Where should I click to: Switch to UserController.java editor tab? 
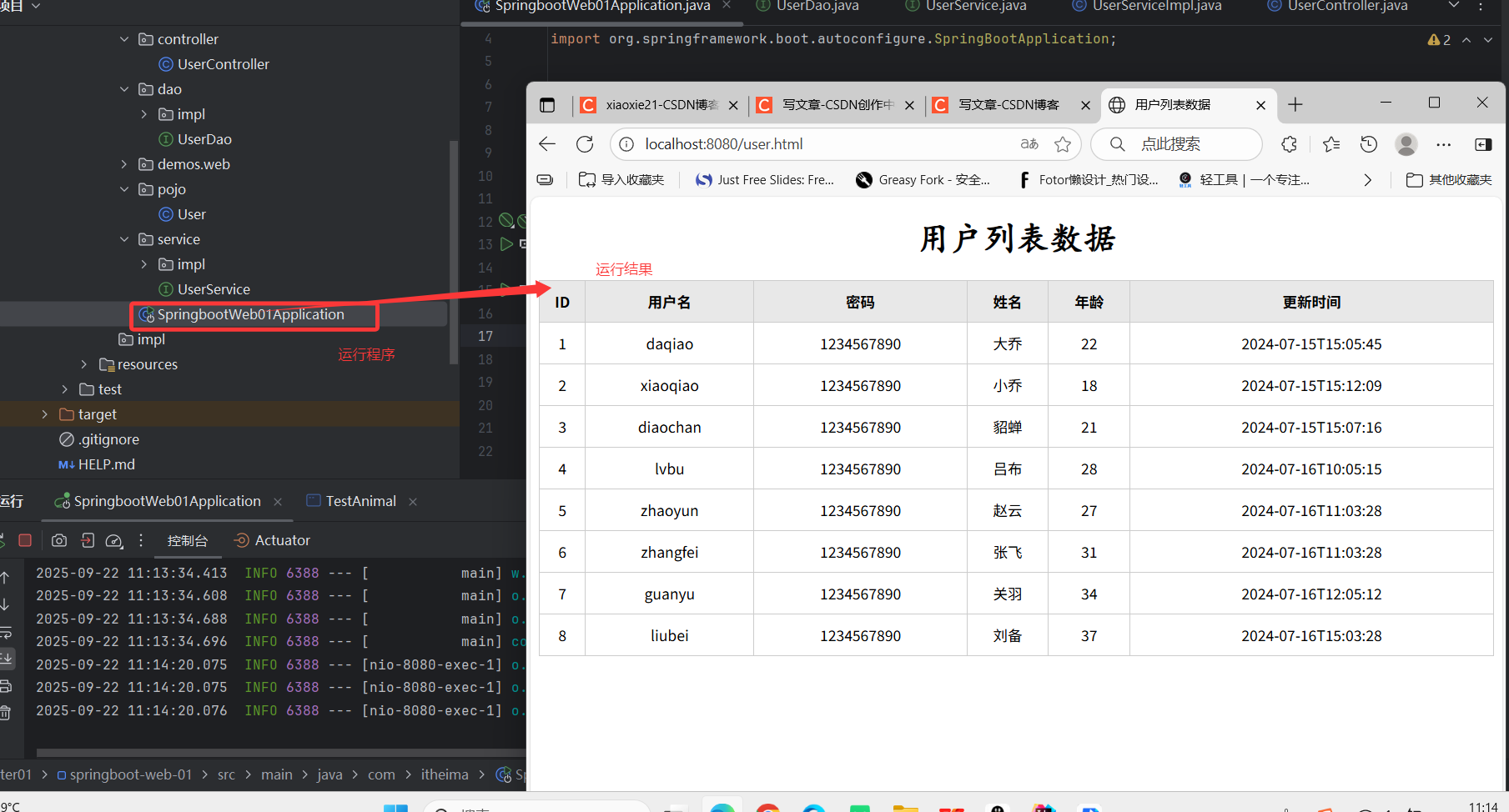pos(1337,6)
